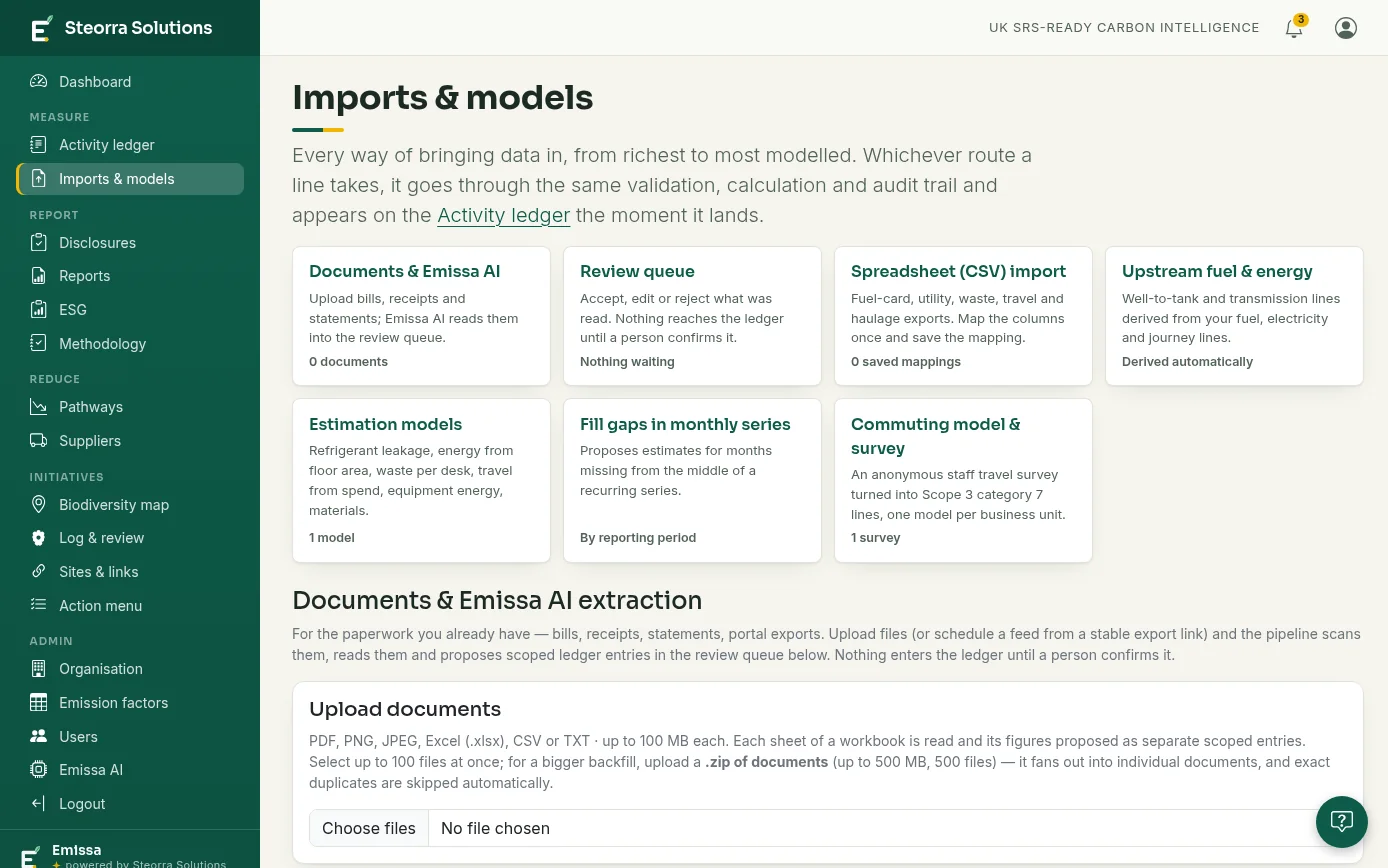Click the ESG icon in sidebar

click(39, 310)
